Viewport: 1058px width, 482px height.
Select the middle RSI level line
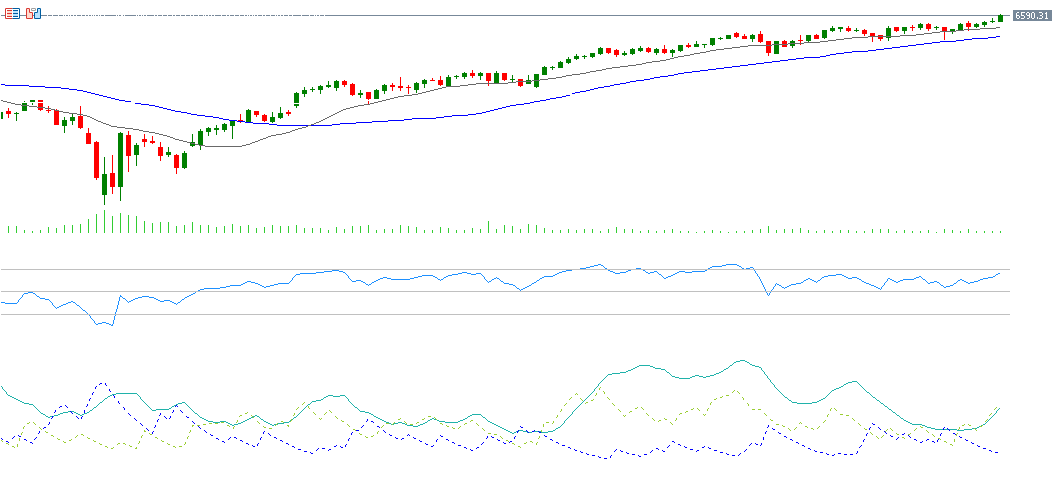click(x=500, y=292)
